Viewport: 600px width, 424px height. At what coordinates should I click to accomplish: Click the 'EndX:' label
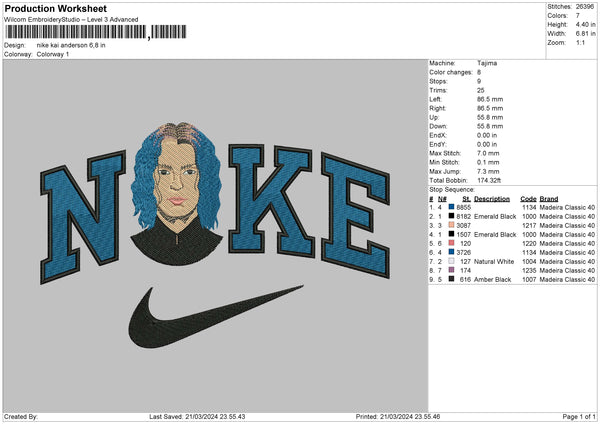[438, 135]
